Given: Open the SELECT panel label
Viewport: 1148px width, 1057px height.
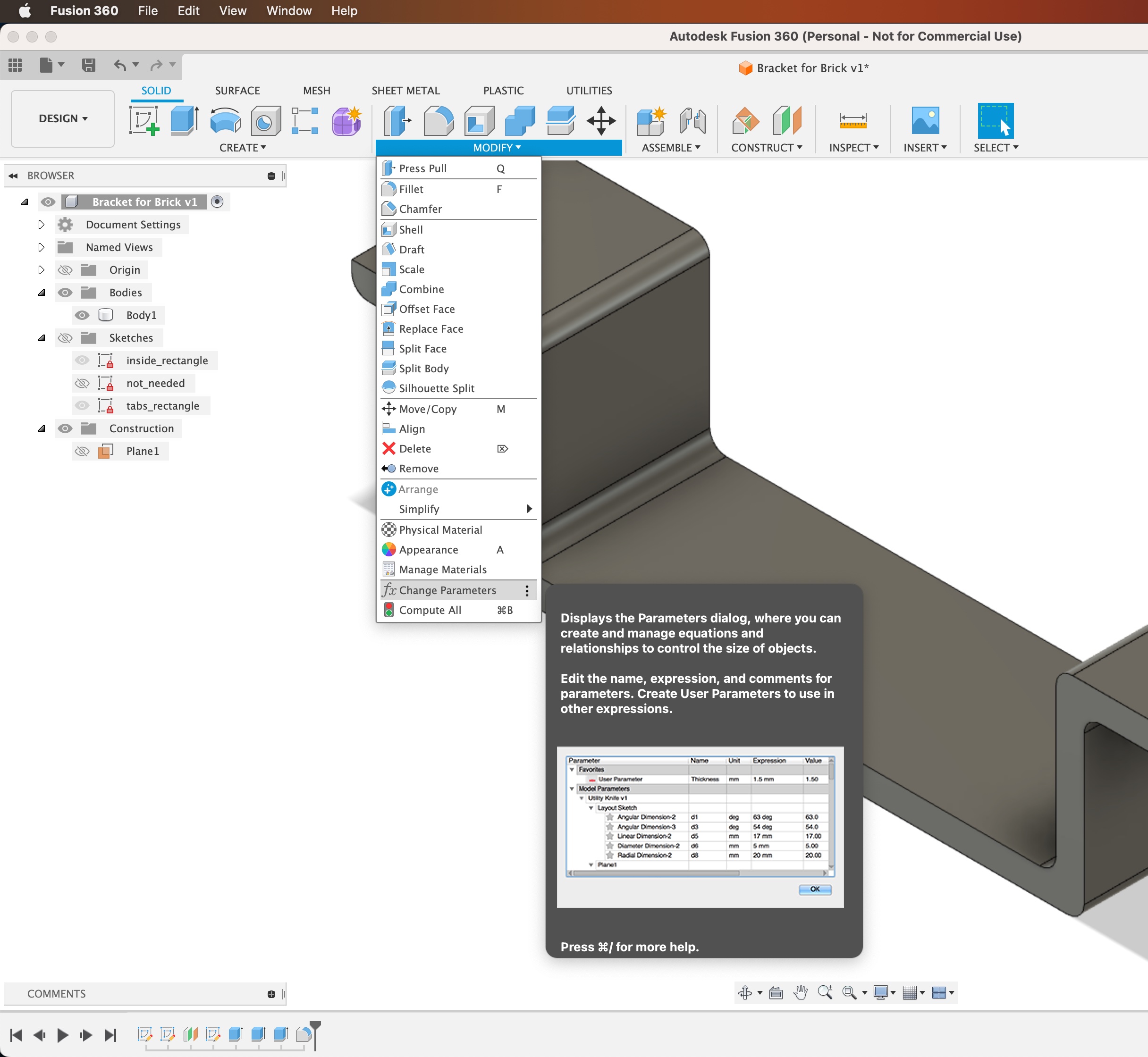Looking at the screenshot, I should pyautogui.click(x=996, y=148).
